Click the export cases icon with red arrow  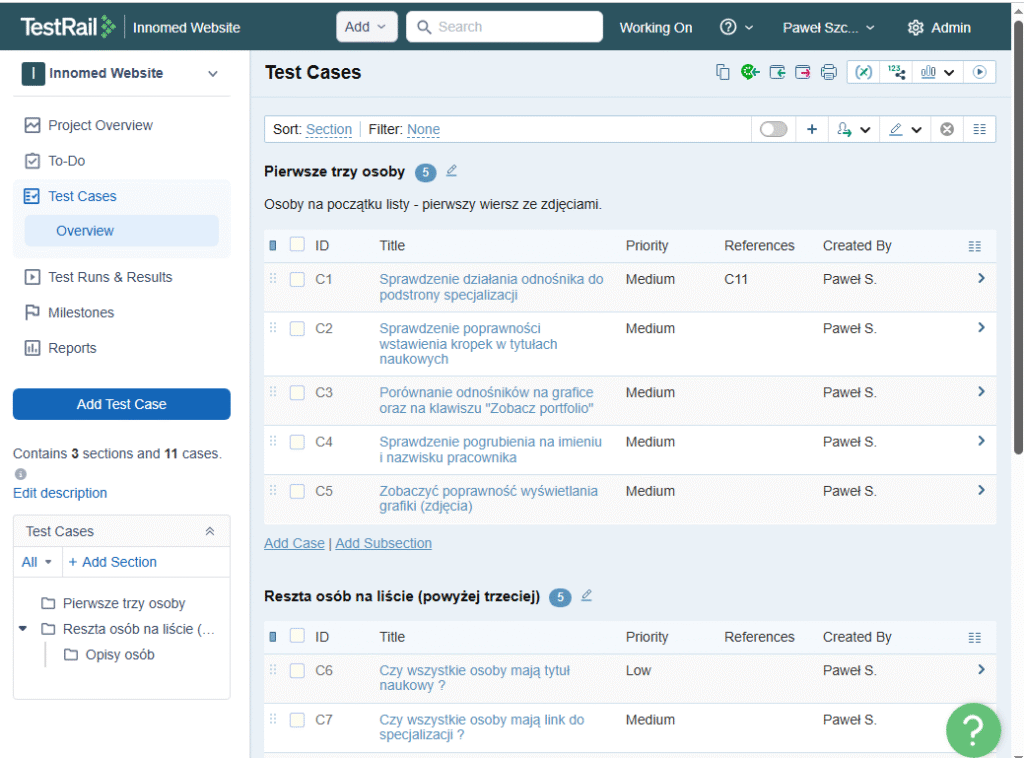click(802, 72)
